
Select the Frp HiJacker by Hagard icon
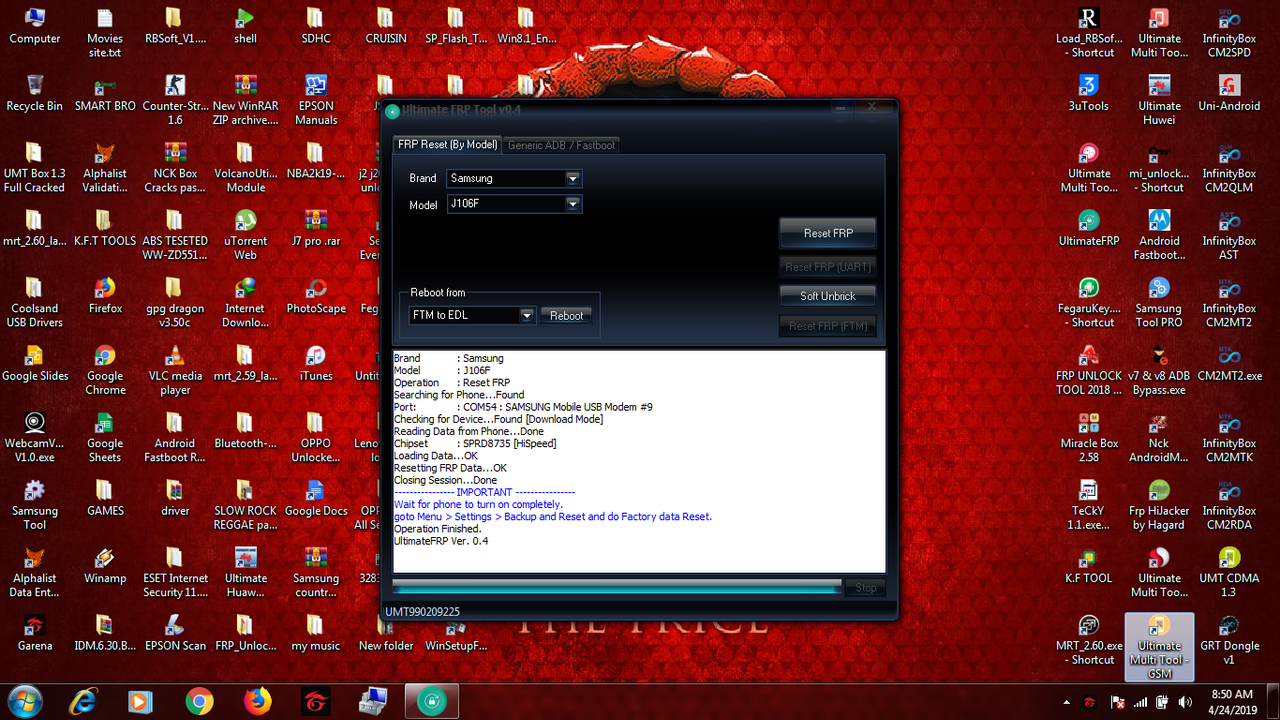[1159, 505]
